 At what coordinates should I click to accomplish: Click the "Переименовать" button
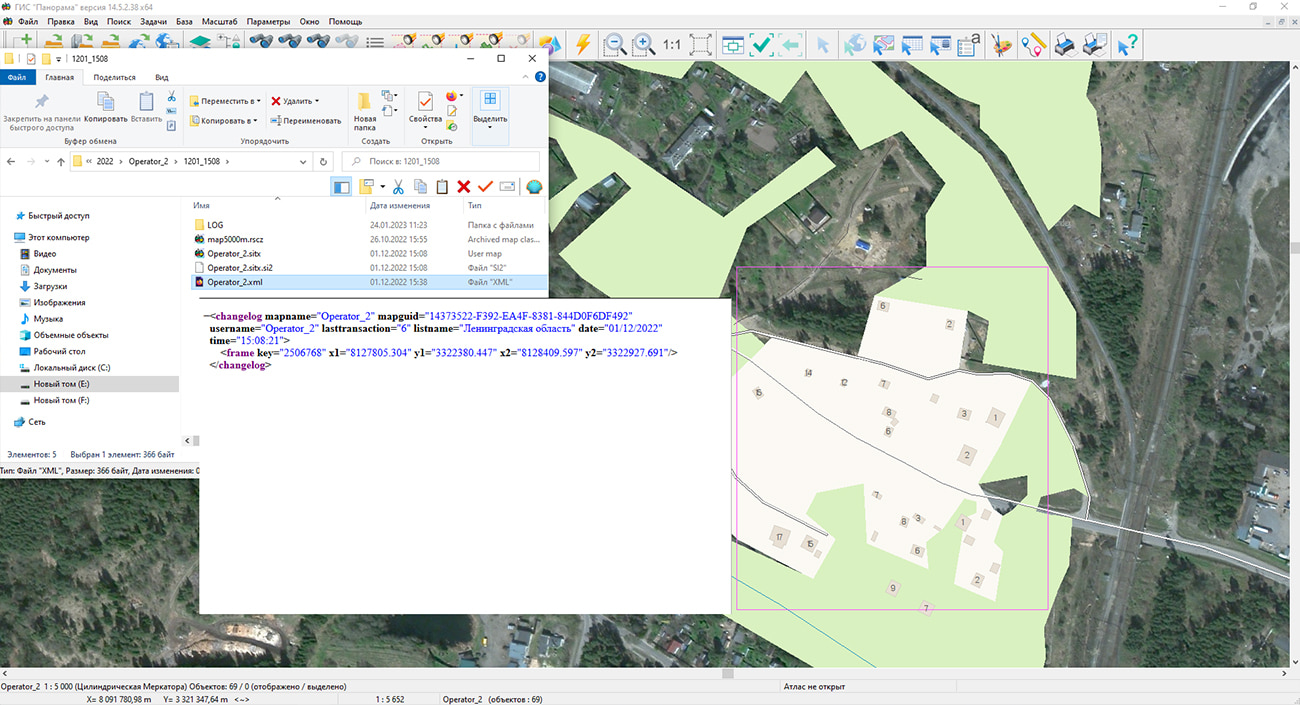pyautogui.click(x=306, y=121)
